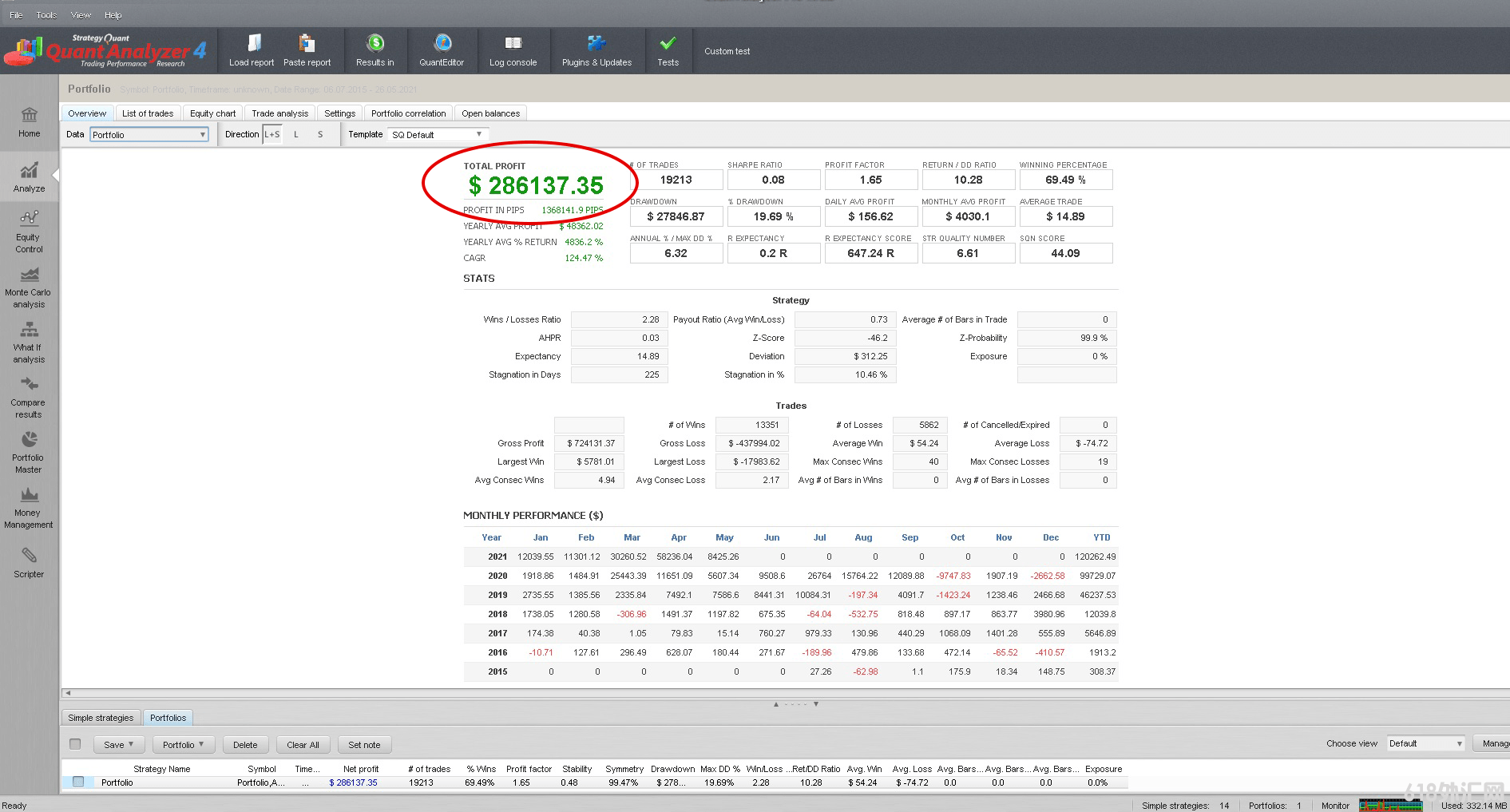Toggle the select-all checkbox above table
This screenshot has width=1510, height=812.
pyautogui.click(x=75, y=744)
